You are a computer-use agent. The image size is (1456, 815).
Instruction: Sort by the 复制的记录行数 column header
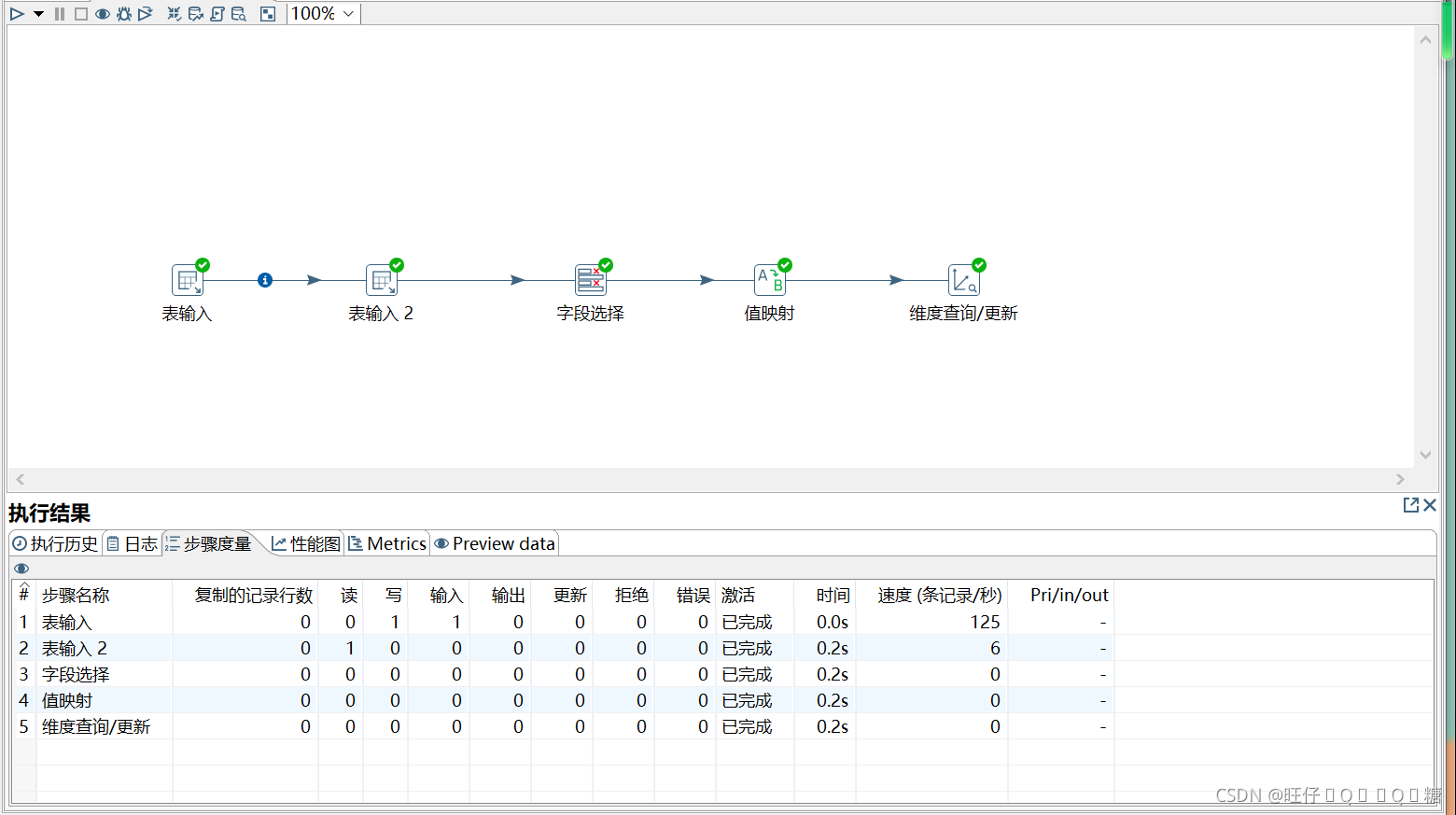(x=245, y=596)
